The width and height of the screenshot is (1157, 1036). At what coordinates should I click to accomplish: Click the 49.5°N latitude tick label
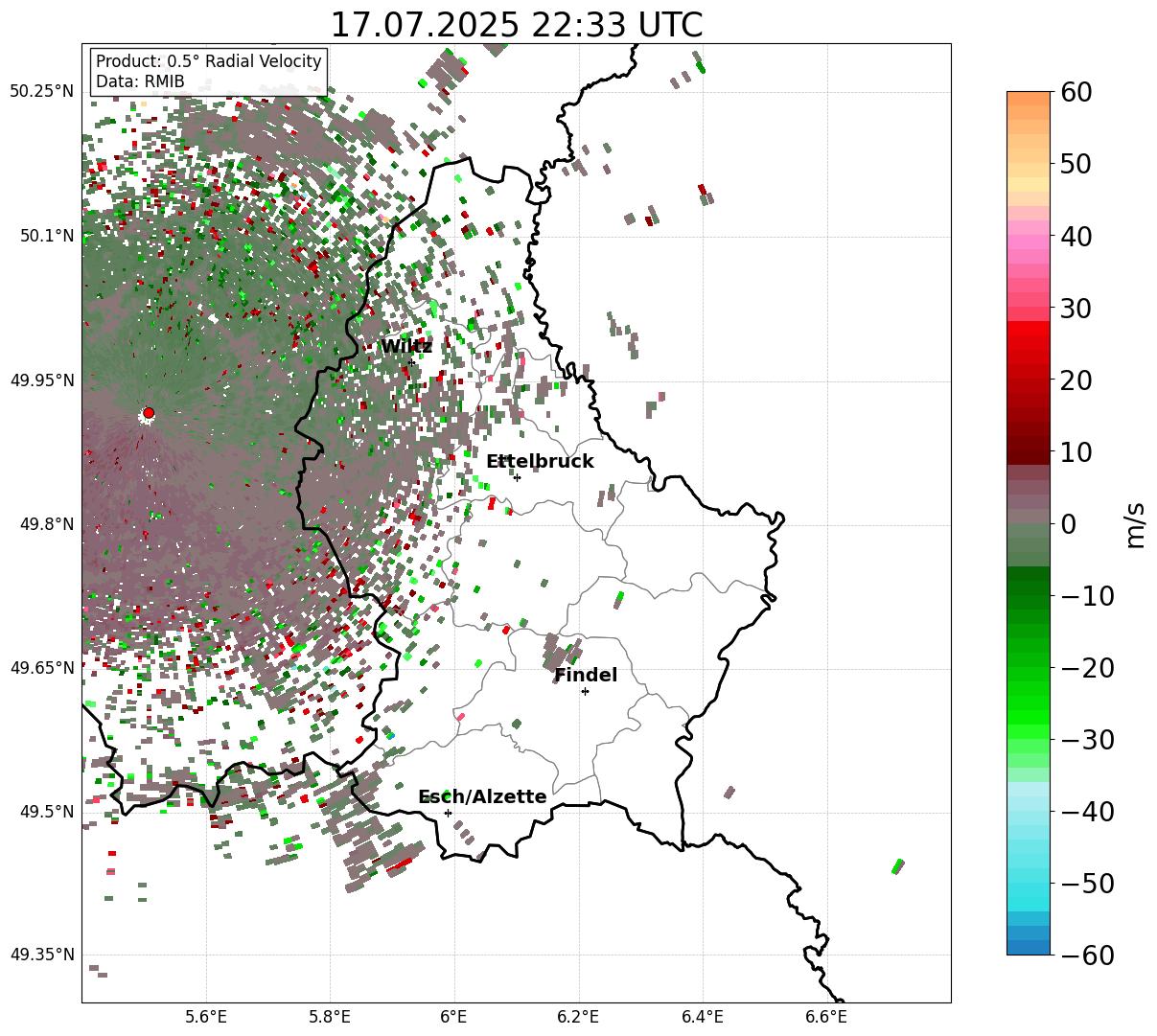click(46, 812)
